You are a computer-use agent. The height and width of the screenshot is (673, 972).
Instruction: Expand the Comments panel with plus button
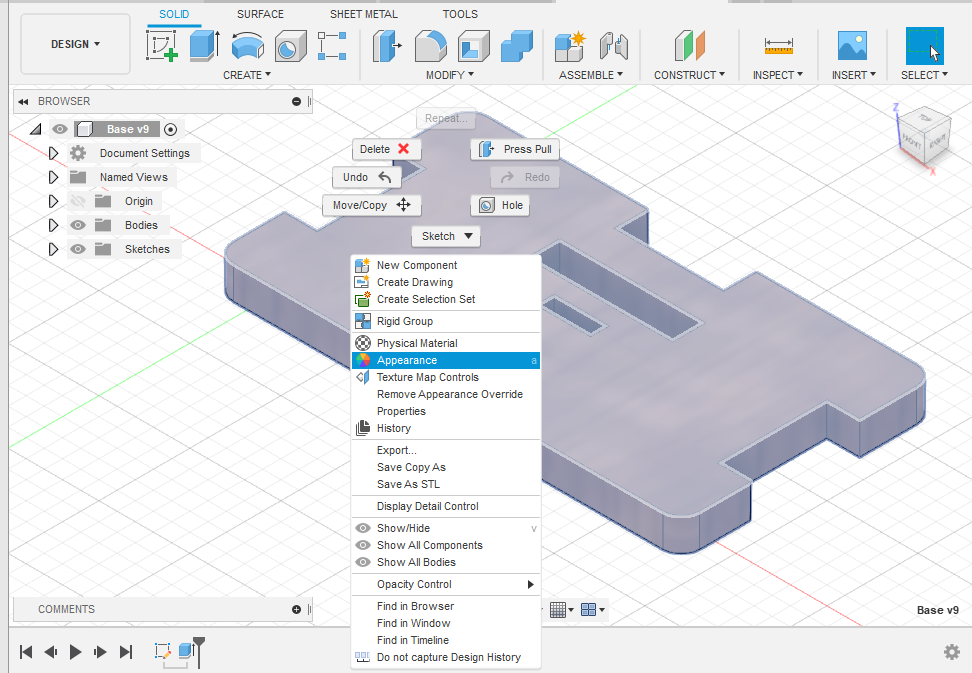coord(296,610)
